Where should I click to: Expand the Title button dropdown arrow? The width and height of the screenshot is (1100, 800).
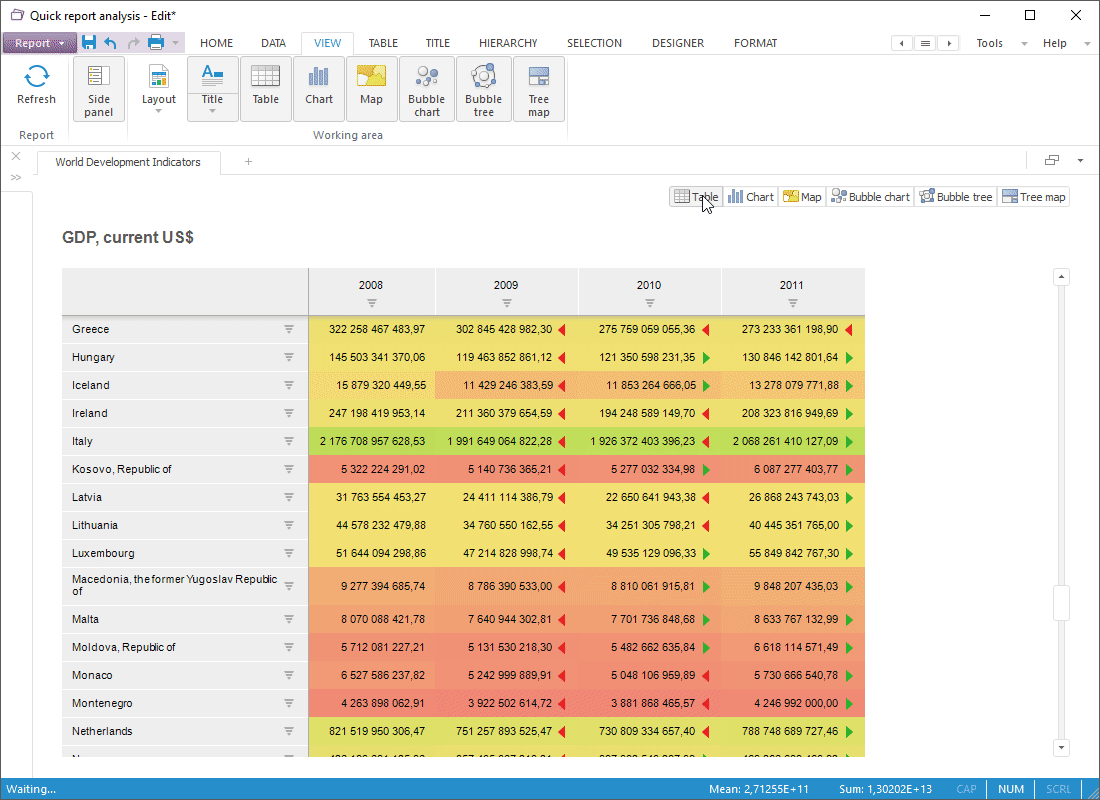(212, 111)
